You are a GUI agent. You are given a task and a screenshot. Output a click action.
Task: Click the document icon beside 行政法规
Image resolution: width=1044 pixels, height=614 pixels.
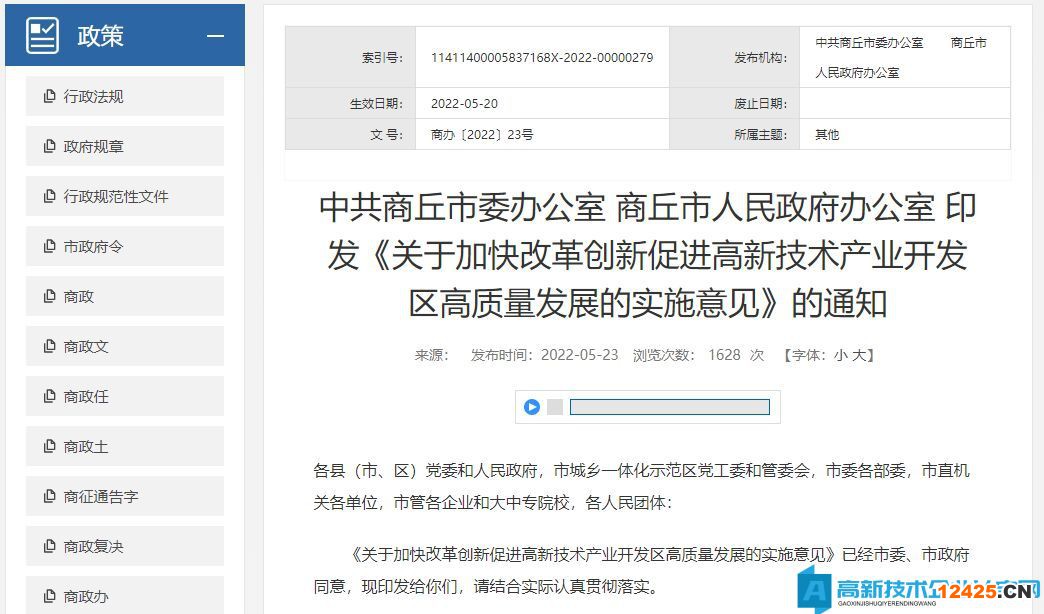click(50, 96)
